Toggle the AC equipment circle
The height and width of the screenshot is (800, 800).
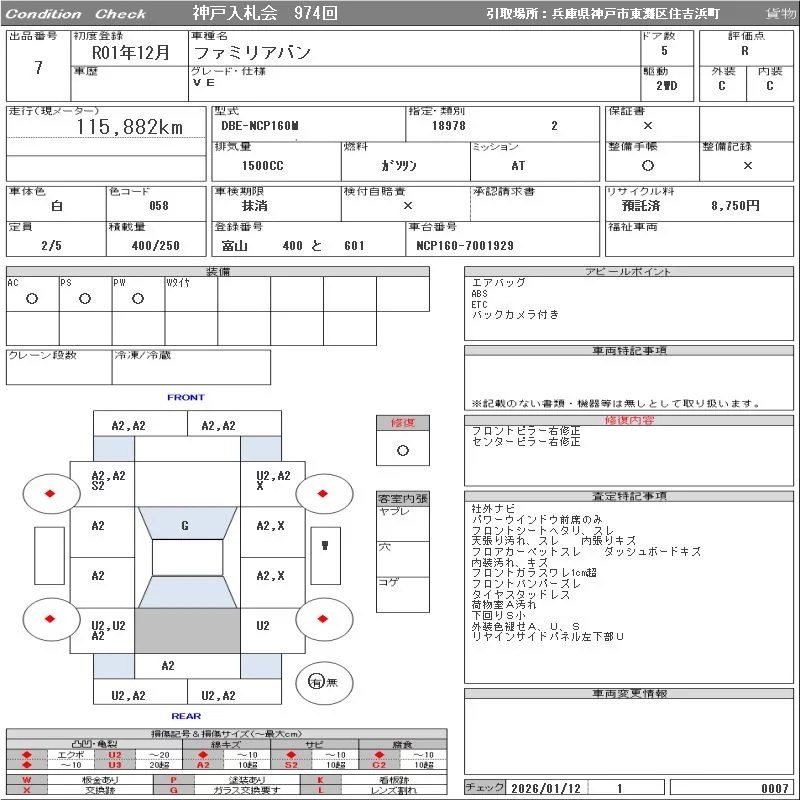tap(32, 298)
